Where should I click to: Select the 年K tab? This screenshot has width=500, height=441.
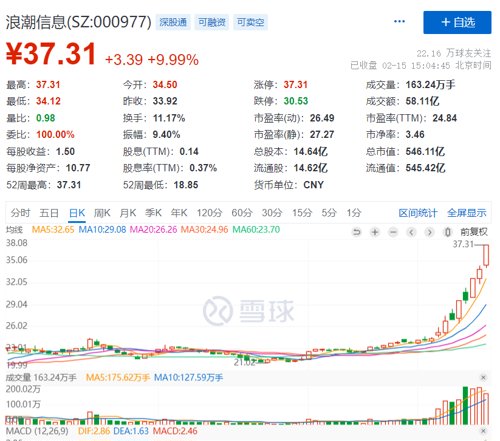click(x=179, y=213)
